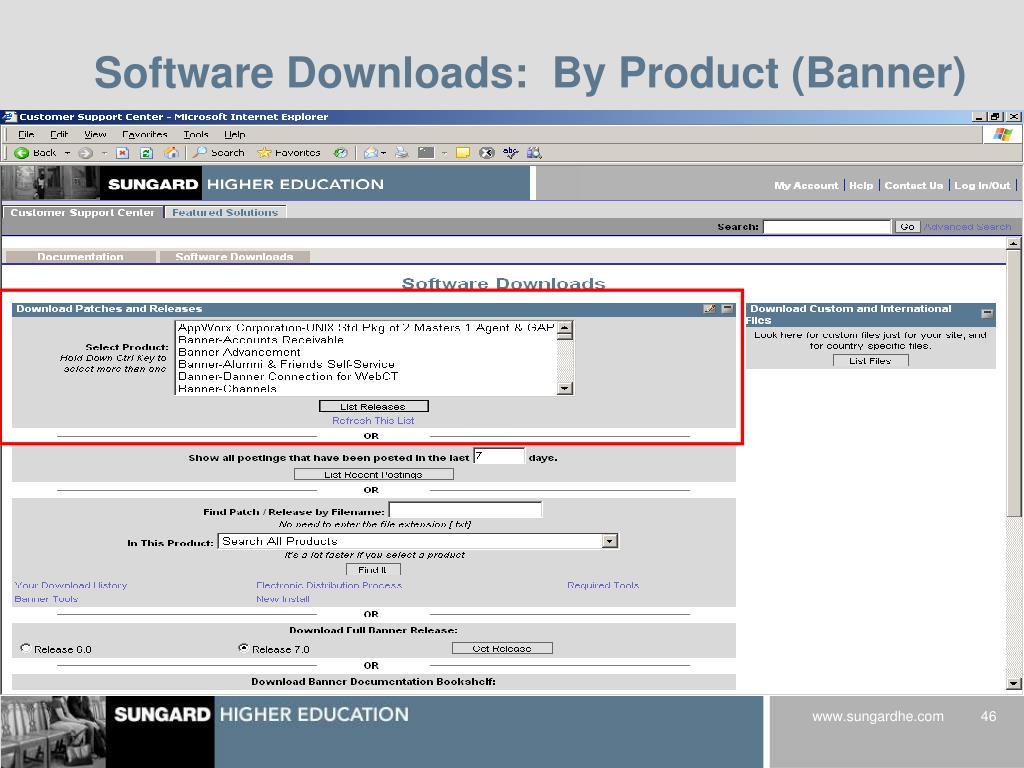Switch to Customer Support Center tab
The image size is (1024, 768).
point(82,212)
